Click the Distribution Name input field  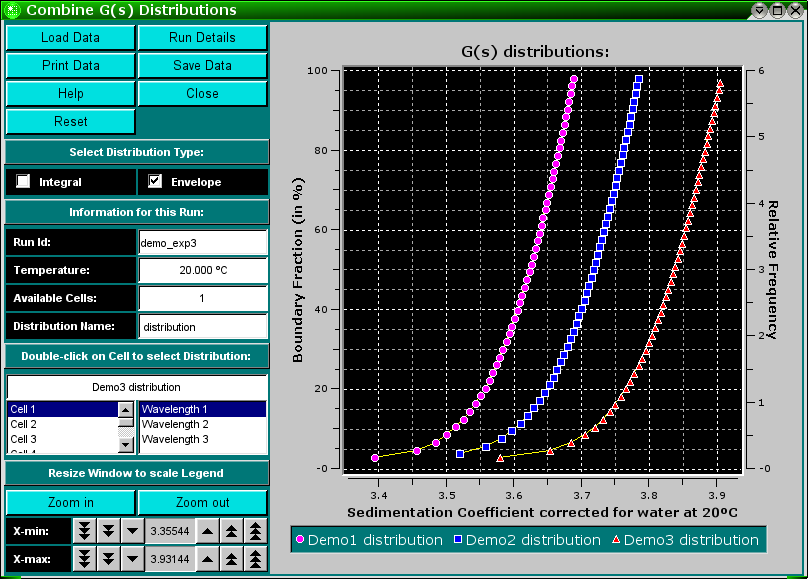pyautogui.click(x=203, y=326)
